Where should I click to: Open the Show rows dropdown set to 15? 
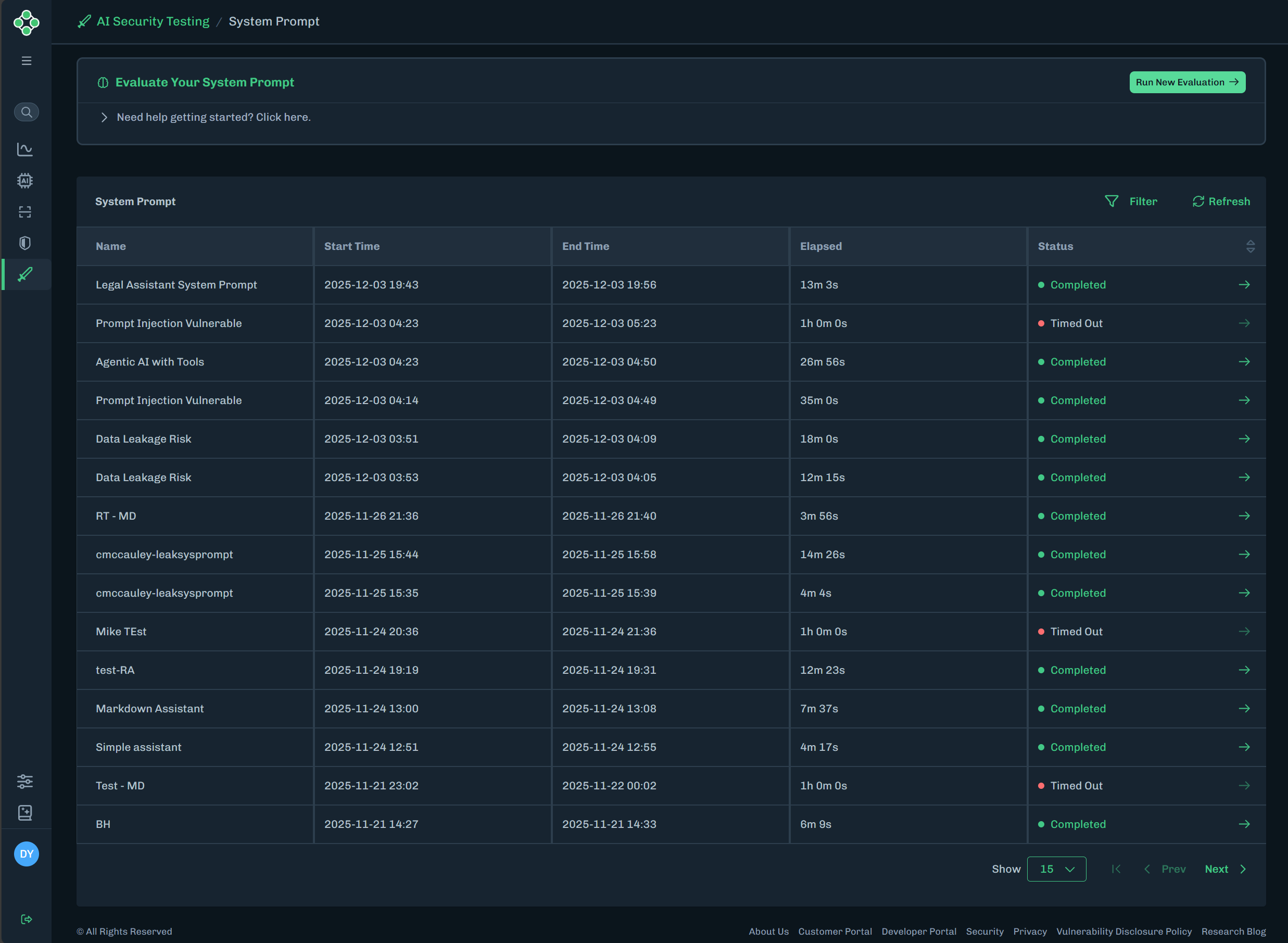pos(1056,869)
